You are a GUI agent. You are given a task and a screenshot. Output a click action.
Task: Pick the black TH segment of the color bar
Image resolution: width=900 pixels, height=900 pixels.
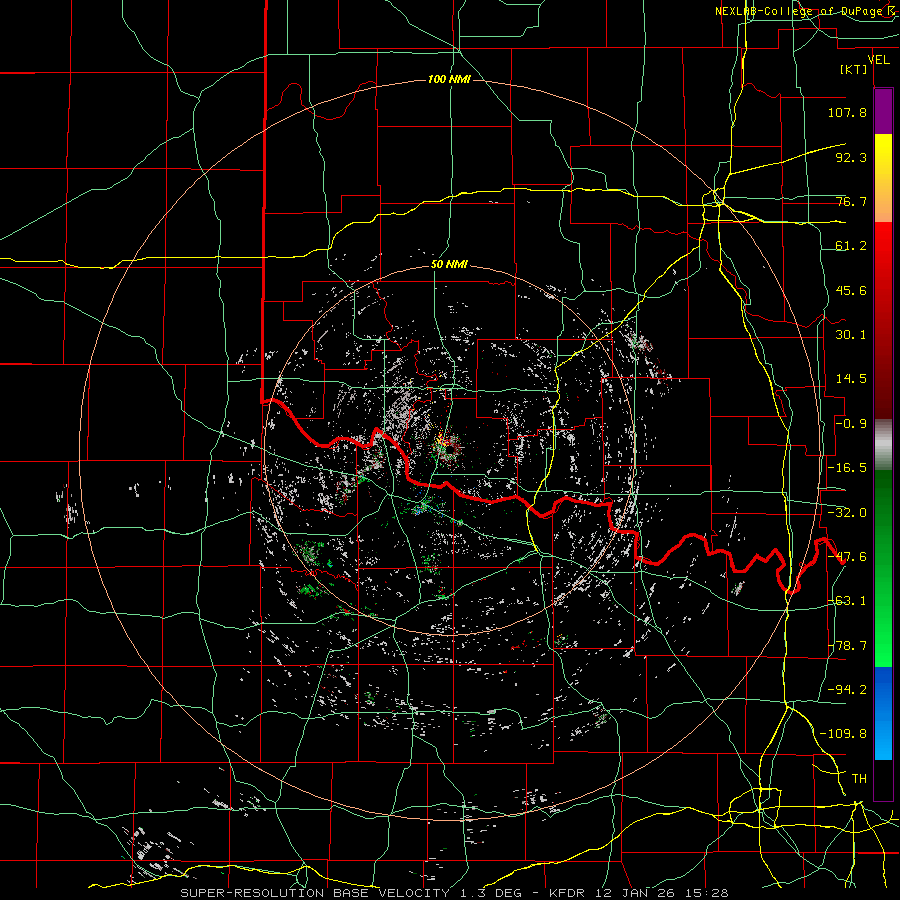(883, 779)
